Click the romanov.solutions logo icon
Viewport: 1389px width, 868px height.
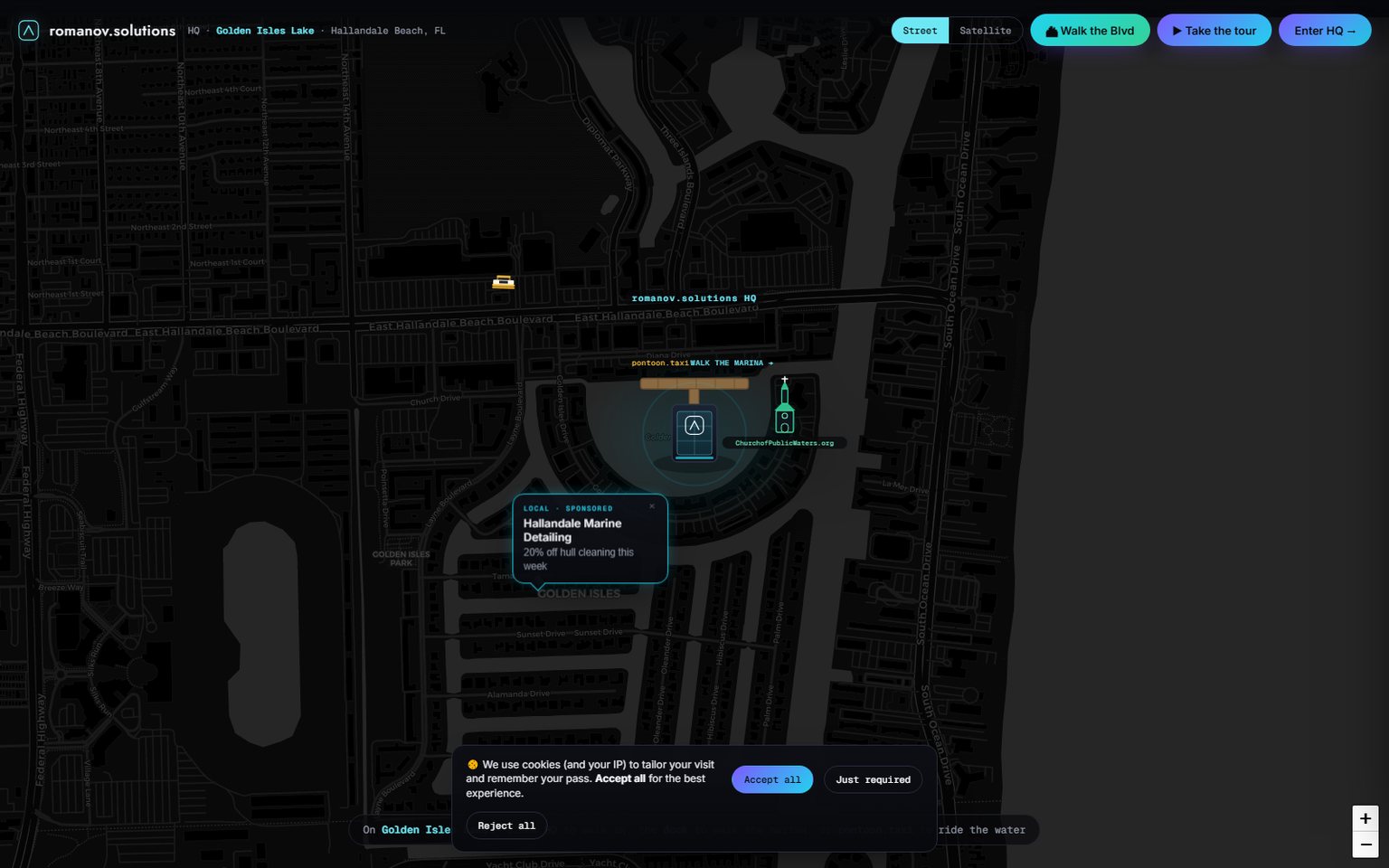(x=29, y=31)
